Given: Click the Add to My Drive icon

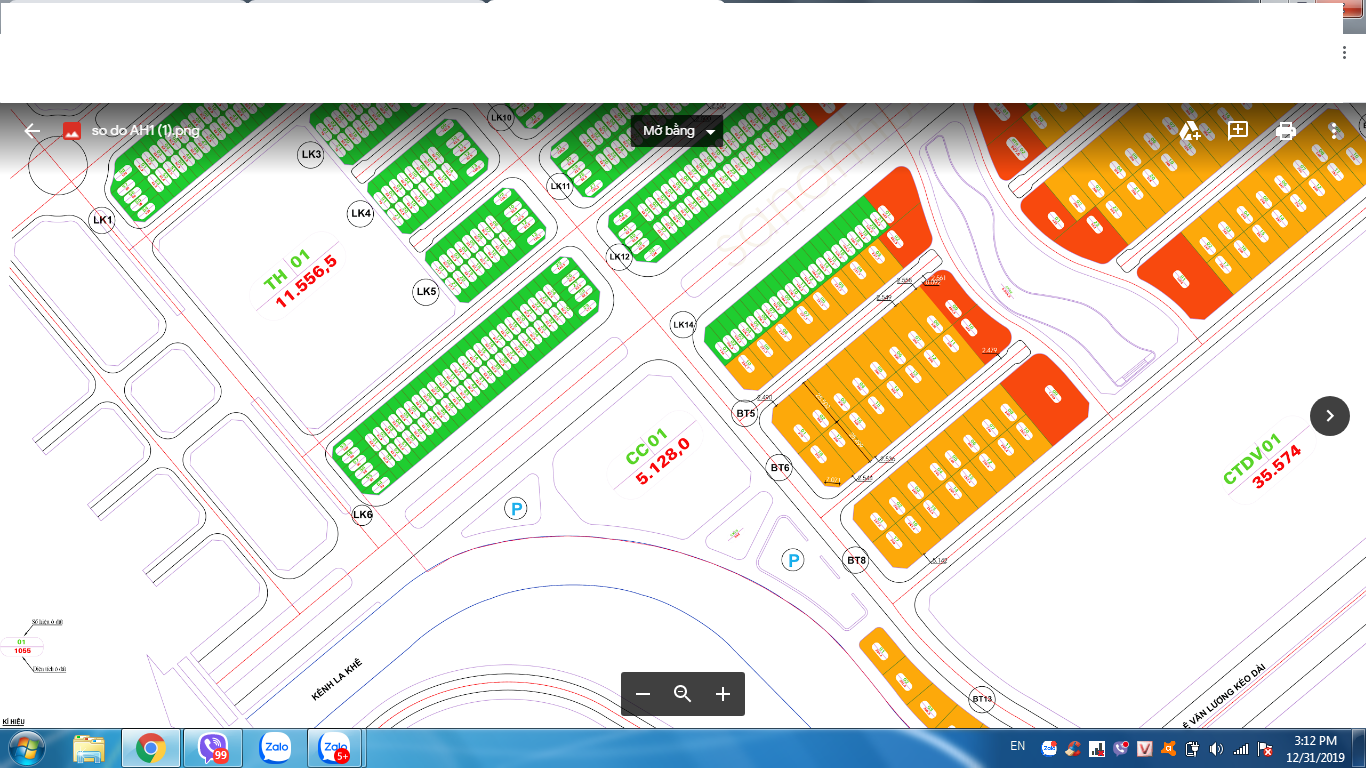Looking at the screenshot, I should point(1189,131).
